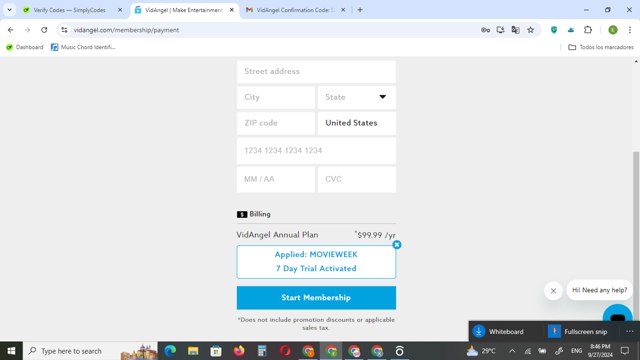Open the 8:46 PM clock and calendar

(x=600, y=351)
